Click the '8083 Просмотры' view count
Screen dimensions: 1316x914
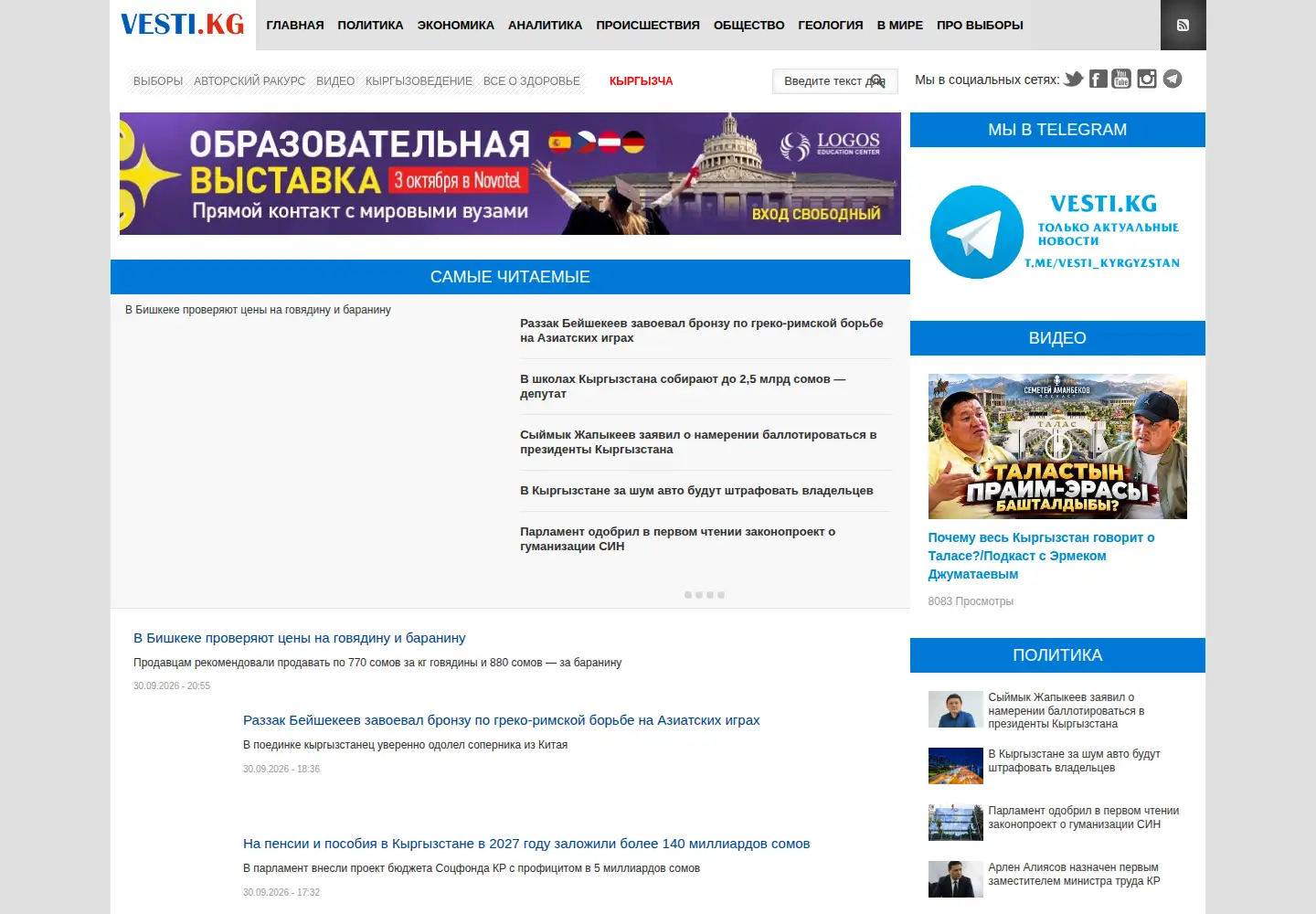click(971, 601)
